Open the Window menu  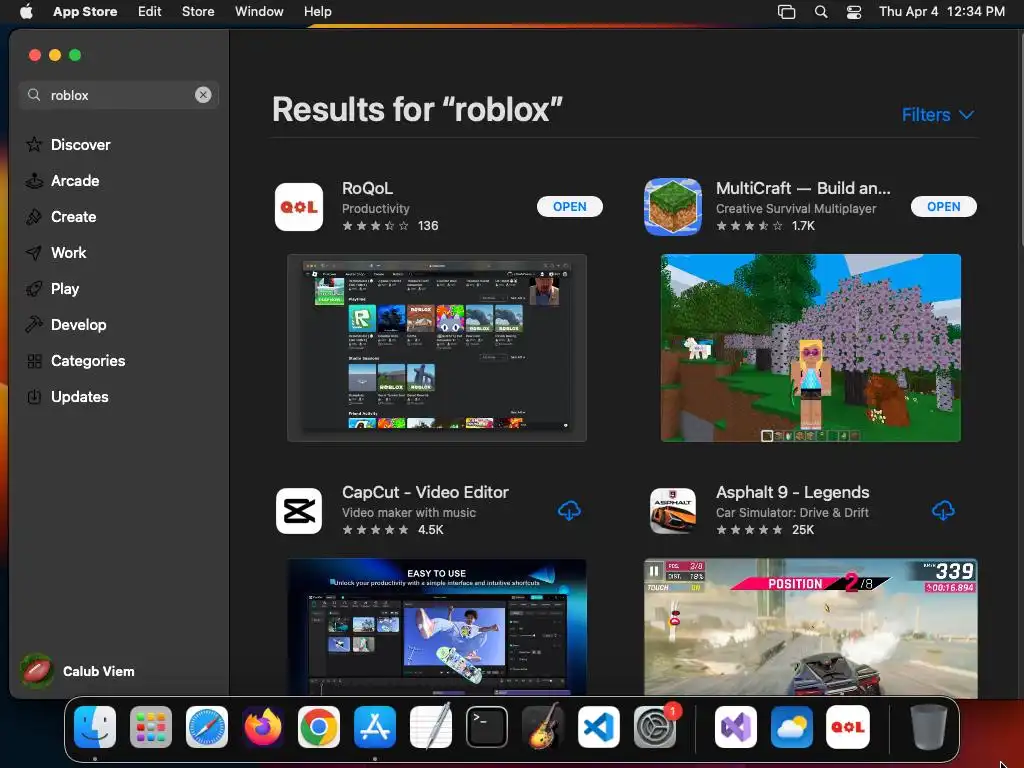tap(259, 12)
